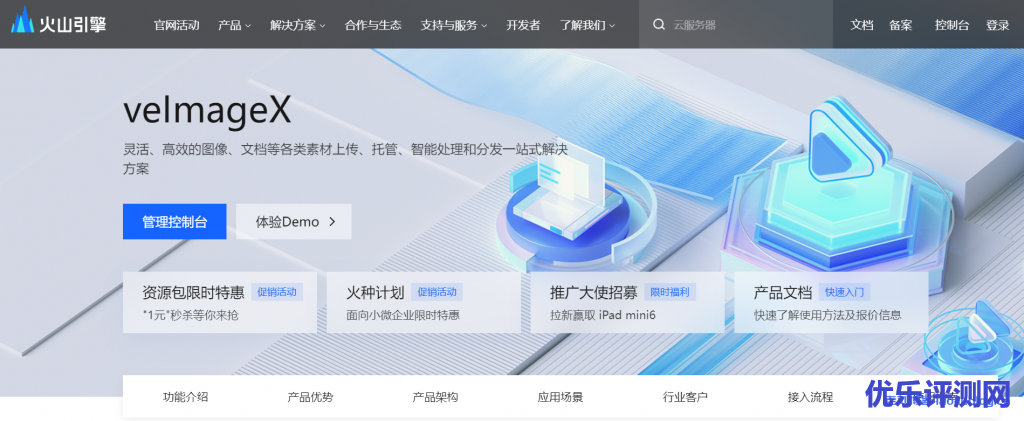
Task: Expand the 了解我们 dropdown menu
Action: point(587,25)
